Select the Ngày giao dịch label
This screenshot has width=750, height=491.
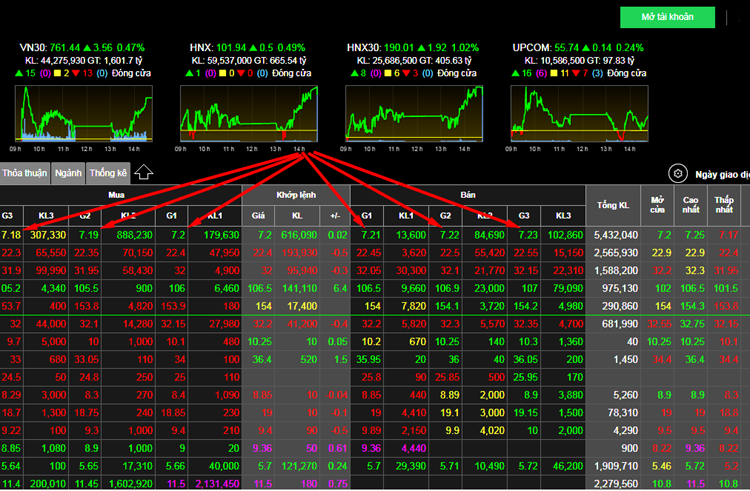(722, 173)
